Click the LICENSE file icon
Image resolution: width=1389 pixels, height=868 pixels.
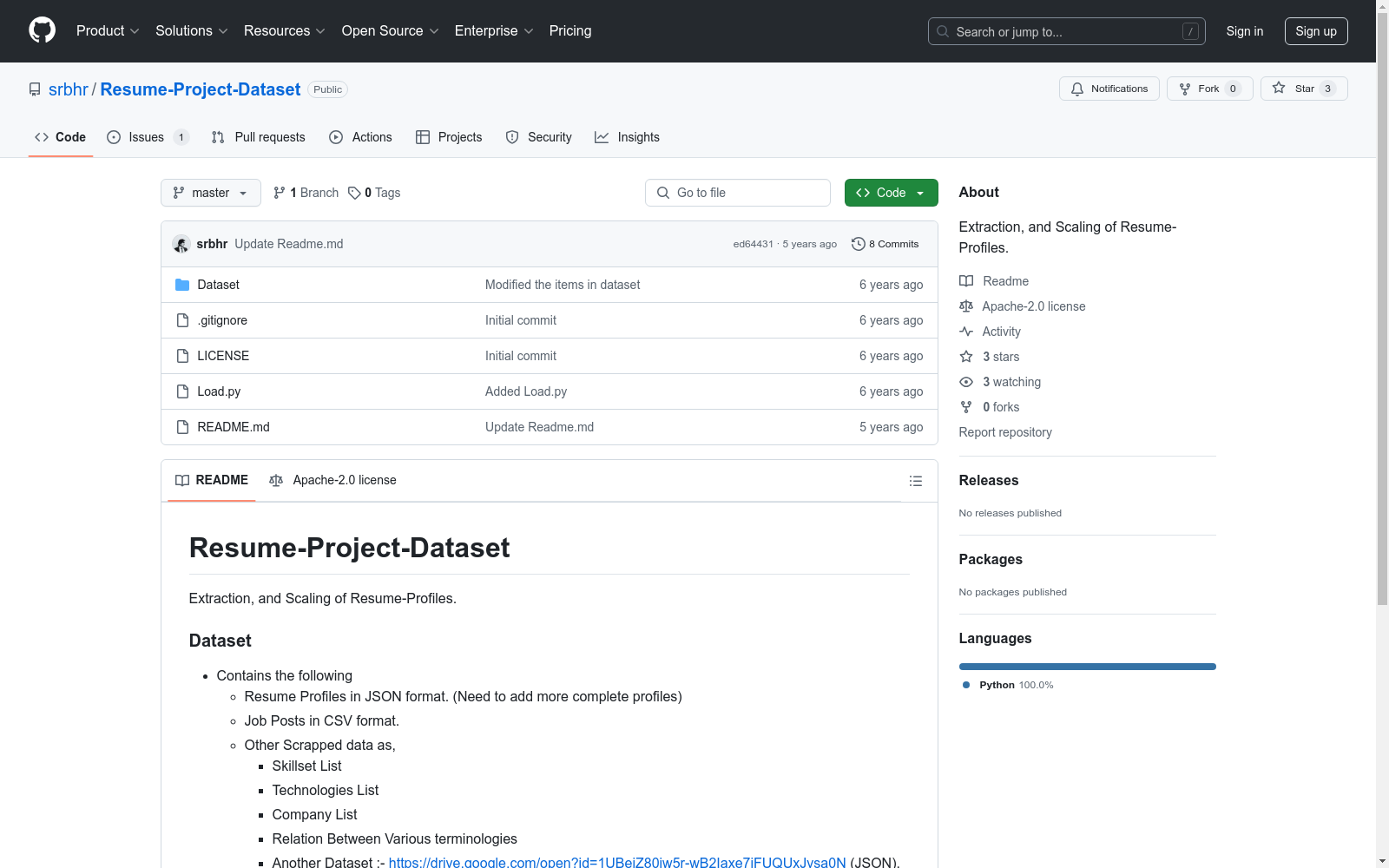pyautogui.click(x=182, y=356)
